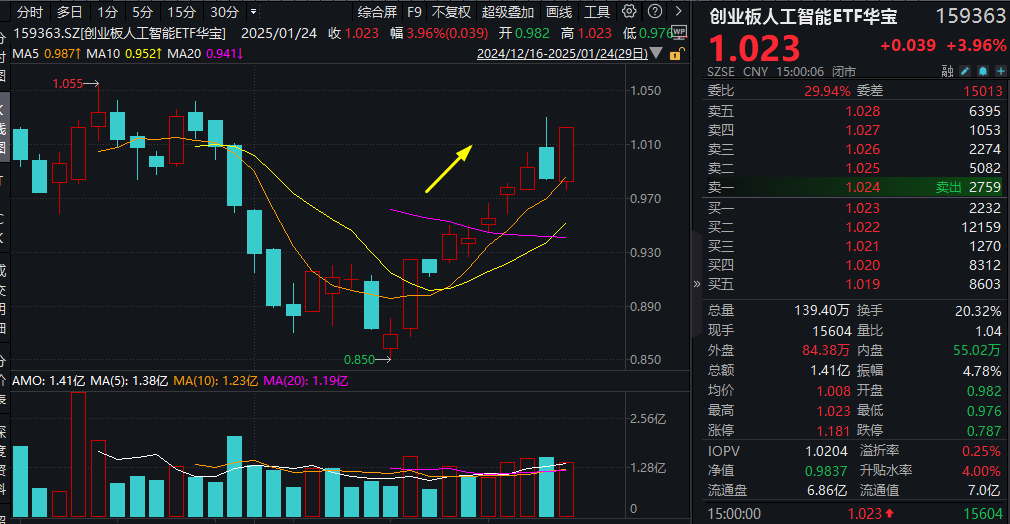1010x524 pixels.
Task: Click the 综合屏 button
Action: point(377,12)
